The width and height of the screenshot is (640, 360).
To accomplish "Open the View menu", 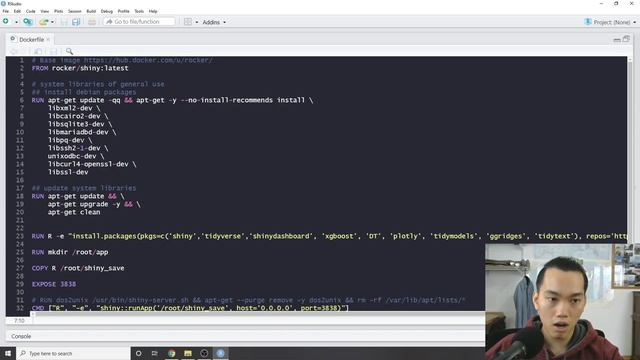I will coord(44,11).
